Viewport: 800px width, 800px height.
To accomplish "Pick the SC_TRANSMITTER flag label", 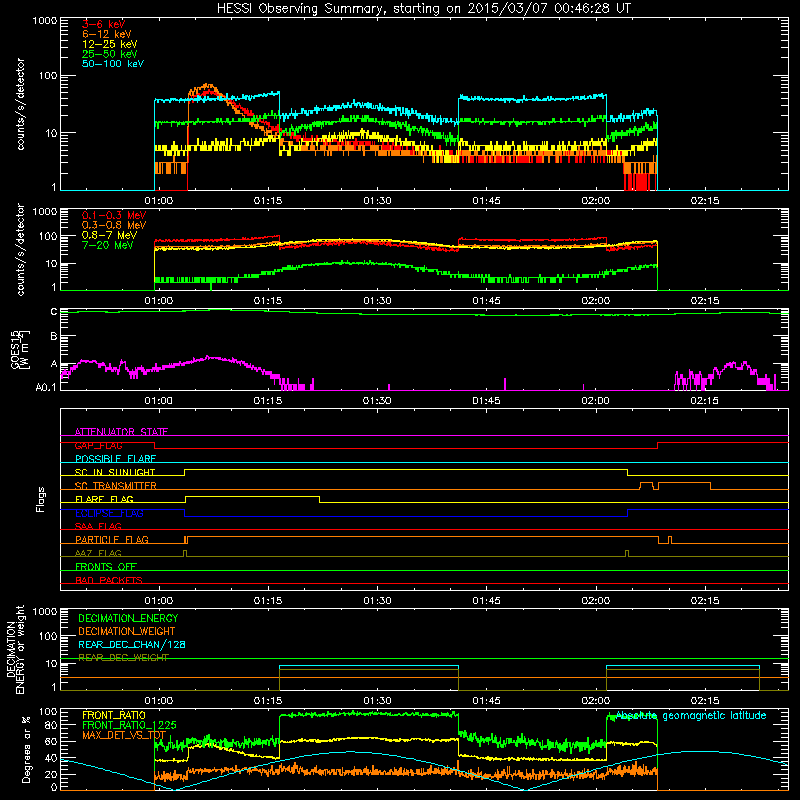I will pos(116,486).
